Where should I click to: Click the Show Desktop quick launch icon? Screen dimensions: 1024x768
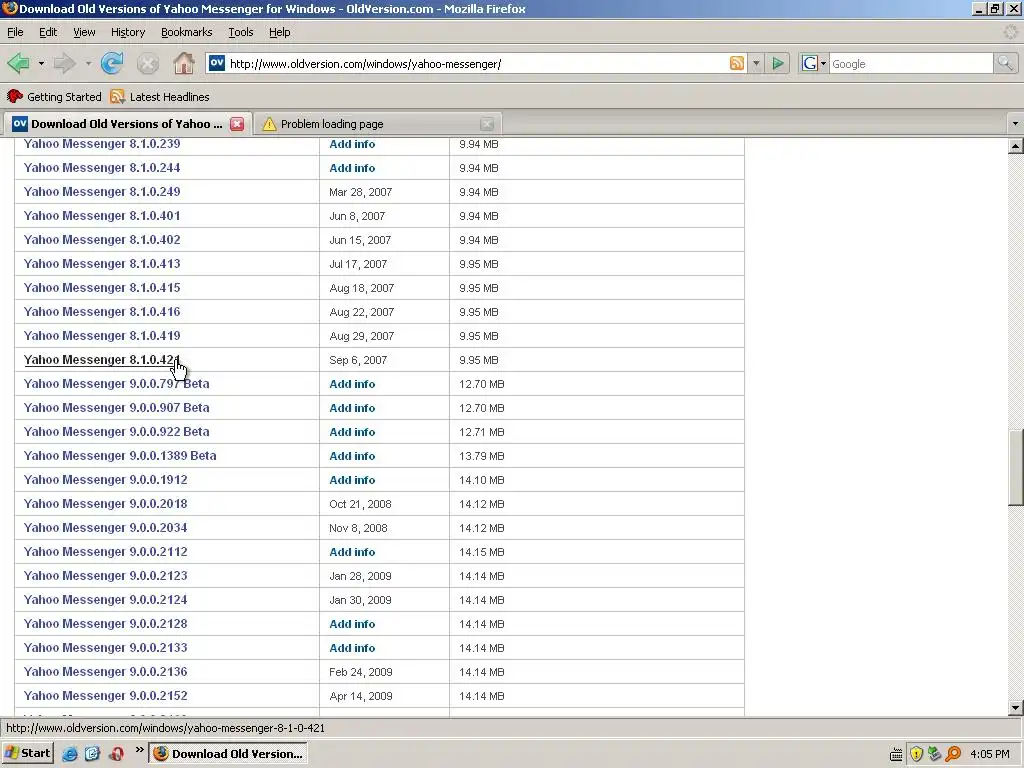pos(93,754)
